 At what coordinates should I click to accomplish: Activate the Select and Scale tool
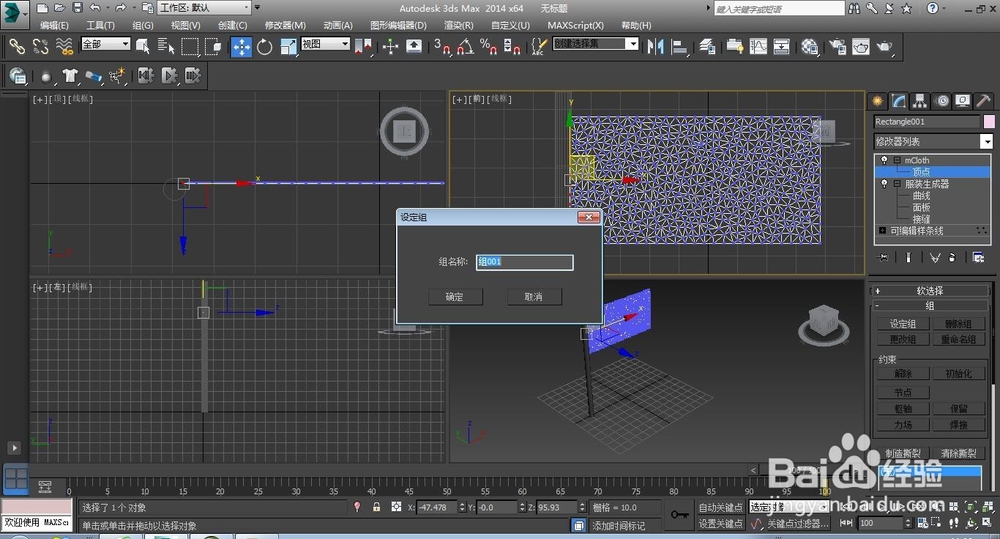coord(288,46)
